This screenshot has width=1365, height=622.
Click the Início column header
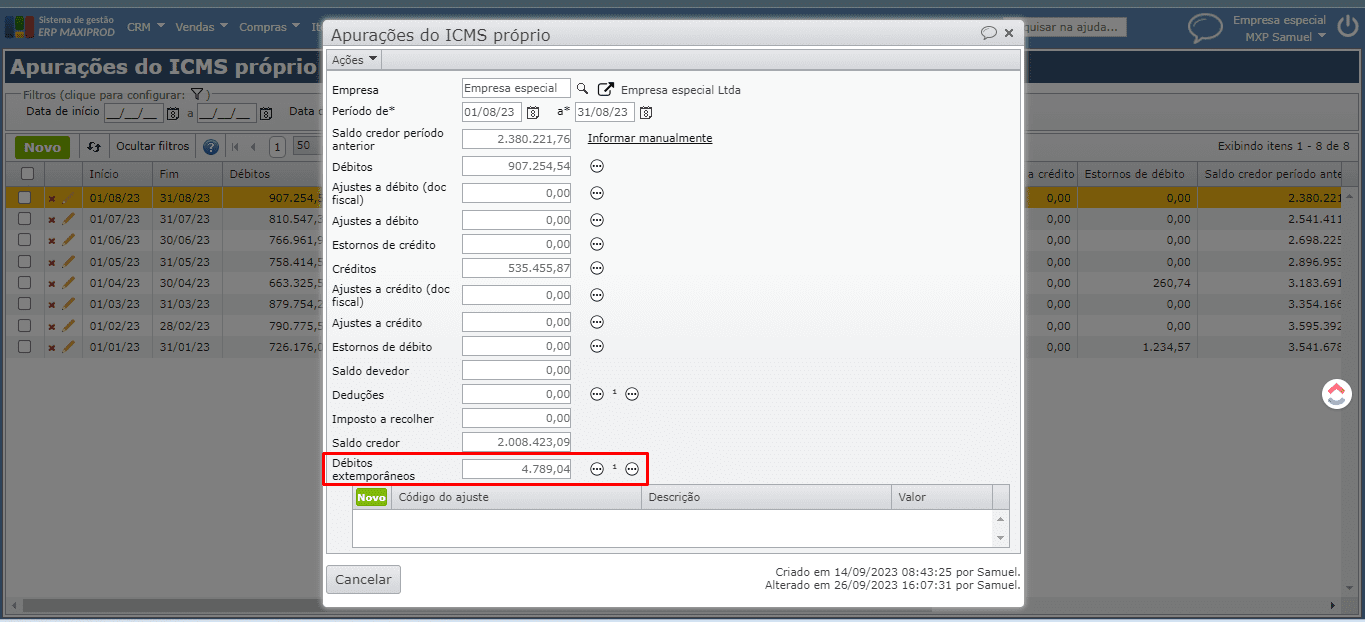point(116,174)
